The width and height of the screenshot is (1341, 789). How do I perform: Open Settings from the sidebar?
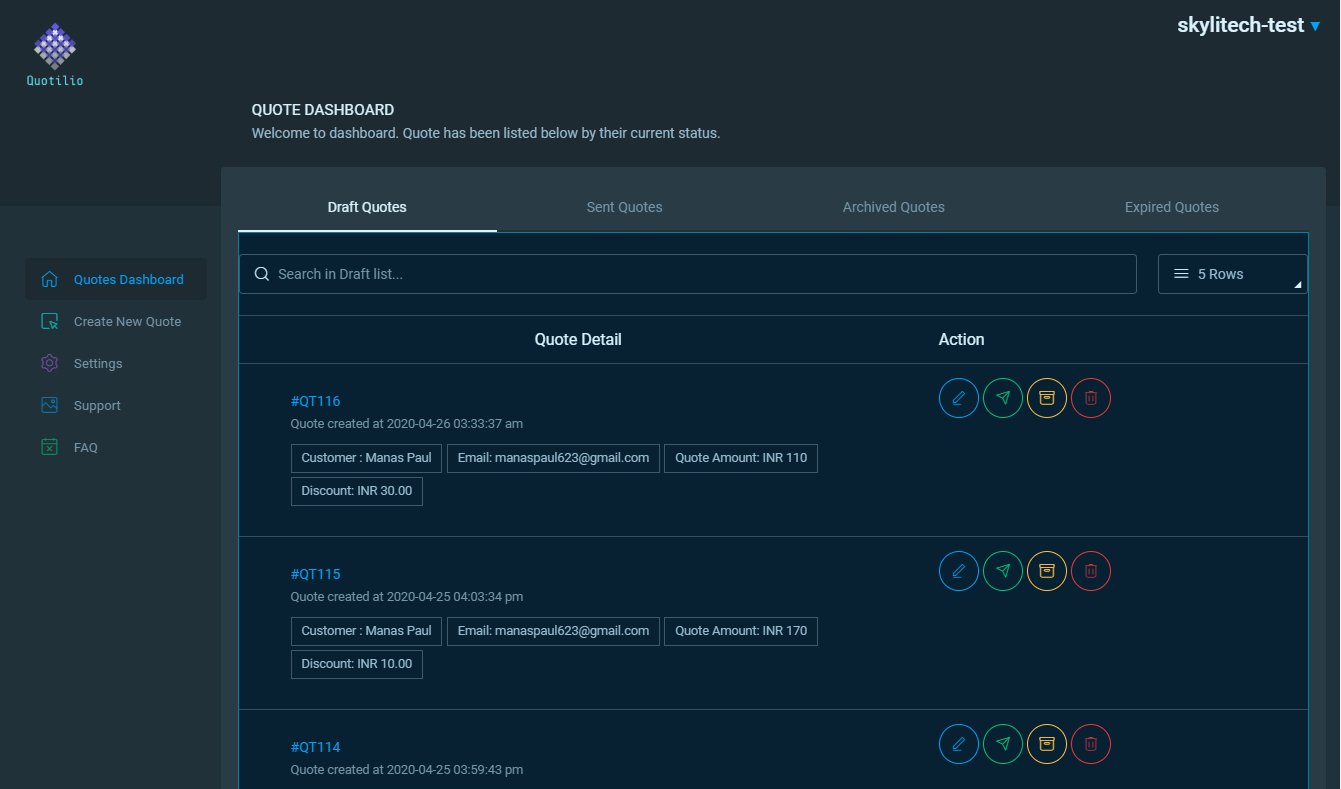(x=98, y=364)
